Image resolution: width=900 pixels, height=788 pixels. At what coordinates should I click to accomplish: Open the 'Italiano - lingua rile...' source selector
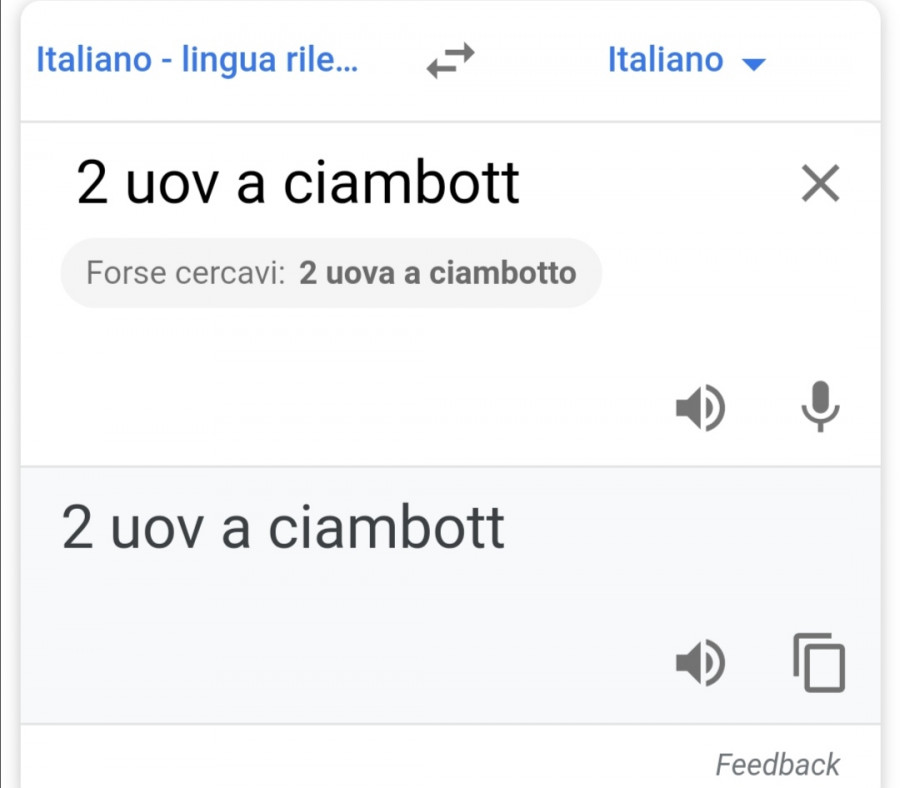click(197, 60)
